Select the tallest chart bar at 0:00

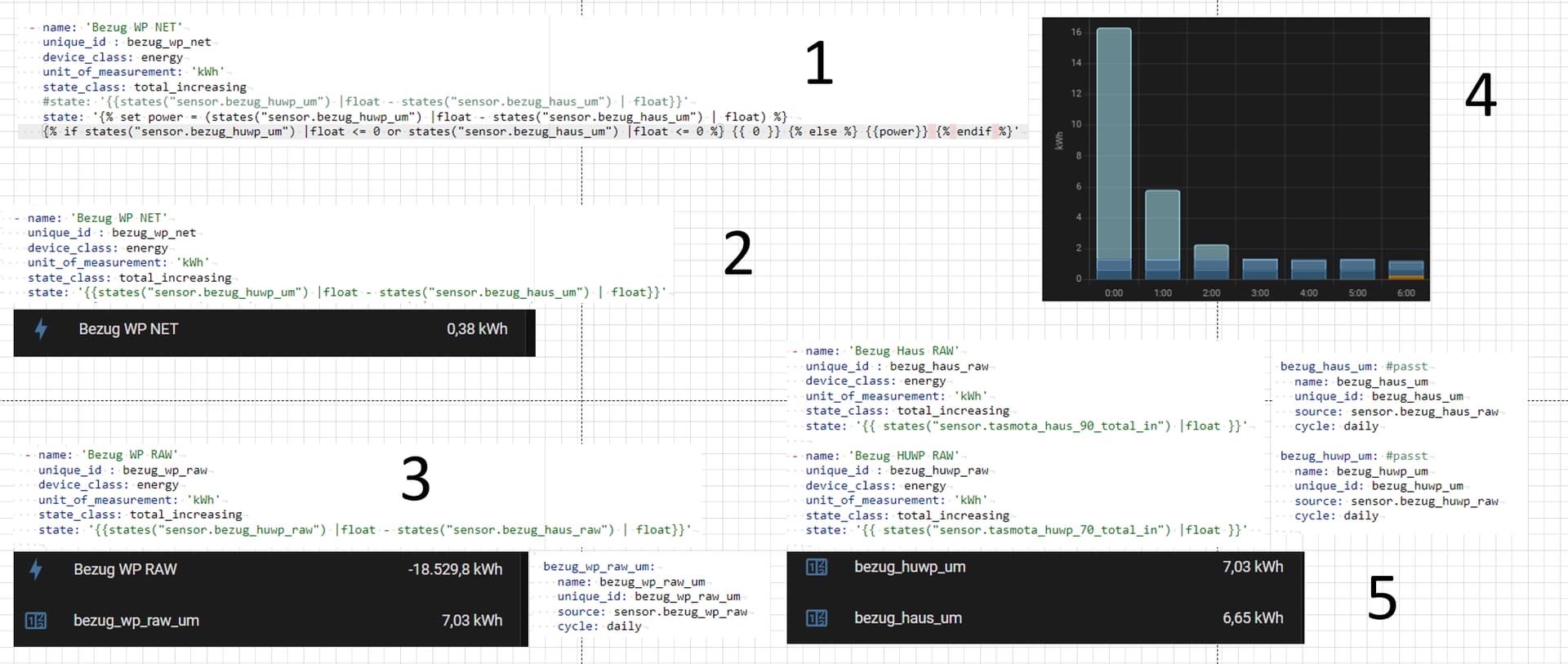coord(1114,147)
